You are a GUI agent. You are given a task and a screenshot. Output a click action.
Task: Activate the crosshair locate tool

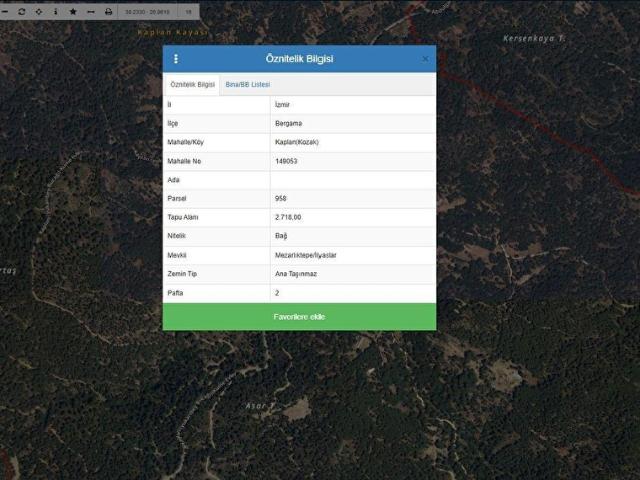coord(38,11)
